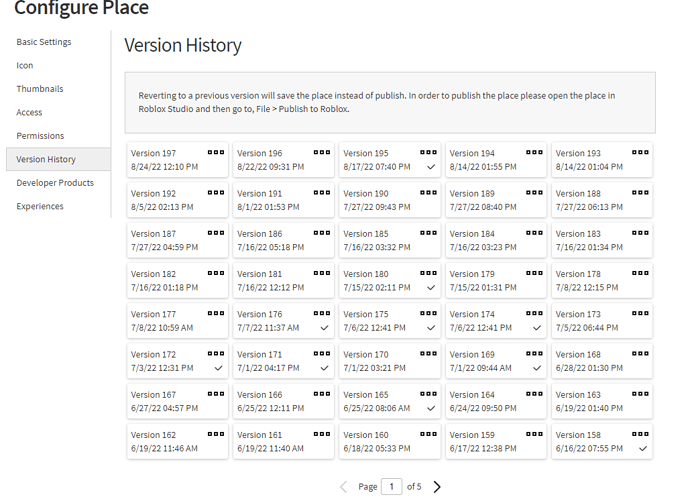
Task: Open the three-dot menu for Version 163
Action: (x=640, y=394)
